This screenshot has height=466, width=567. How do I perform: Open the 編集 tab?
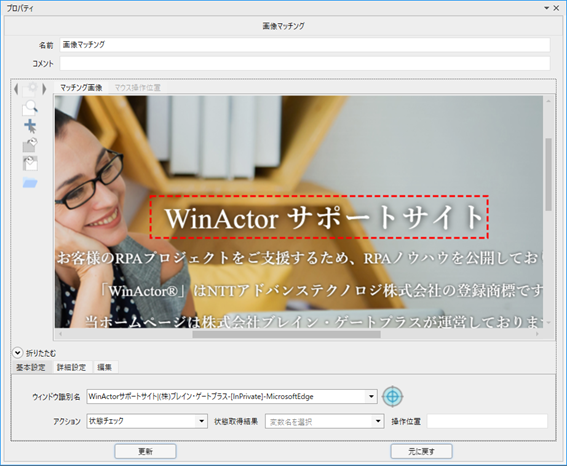pos(105,367)
